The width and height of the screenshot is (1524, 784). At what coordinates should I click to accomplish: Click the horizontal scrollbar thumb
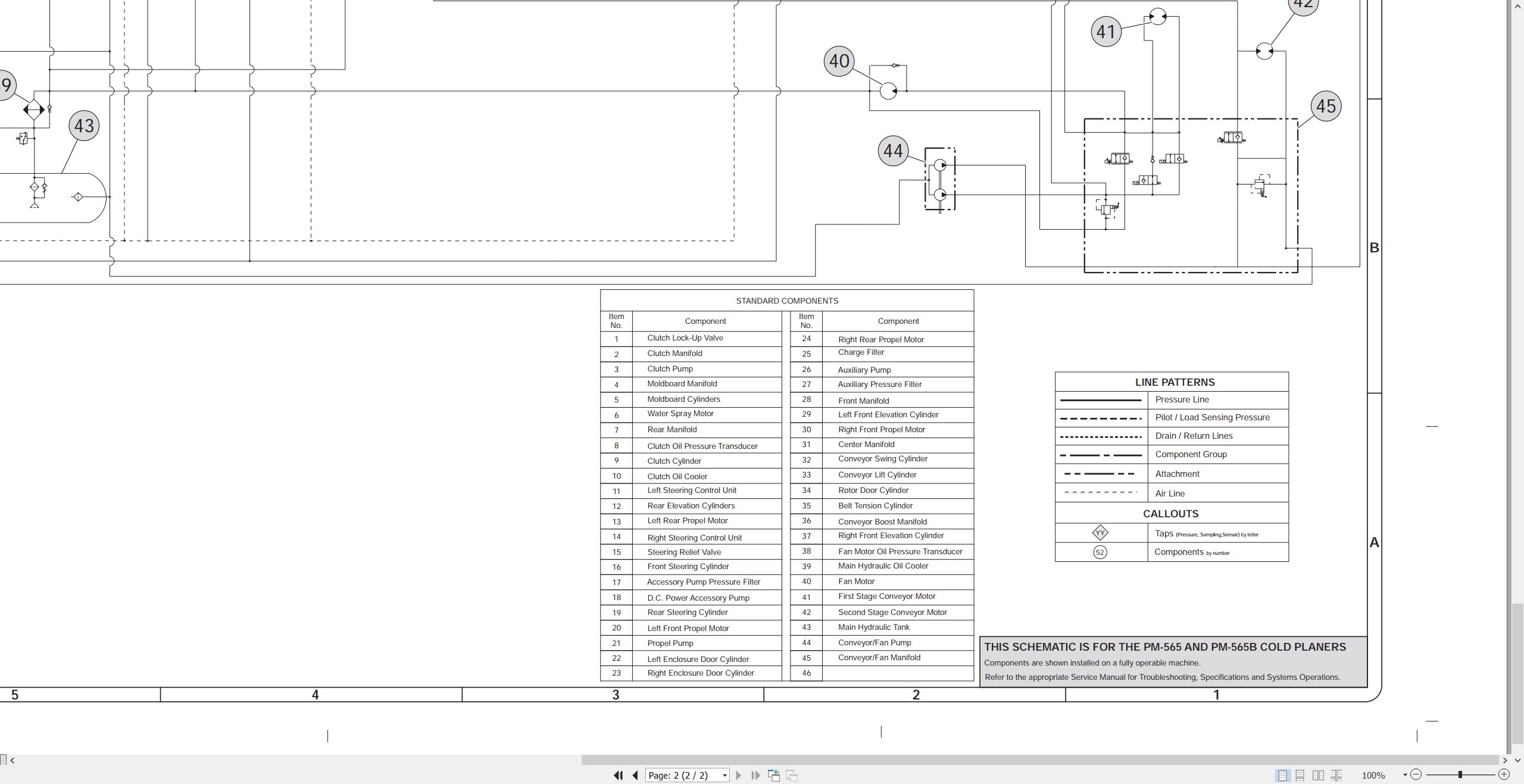(x=1040, y=760)
